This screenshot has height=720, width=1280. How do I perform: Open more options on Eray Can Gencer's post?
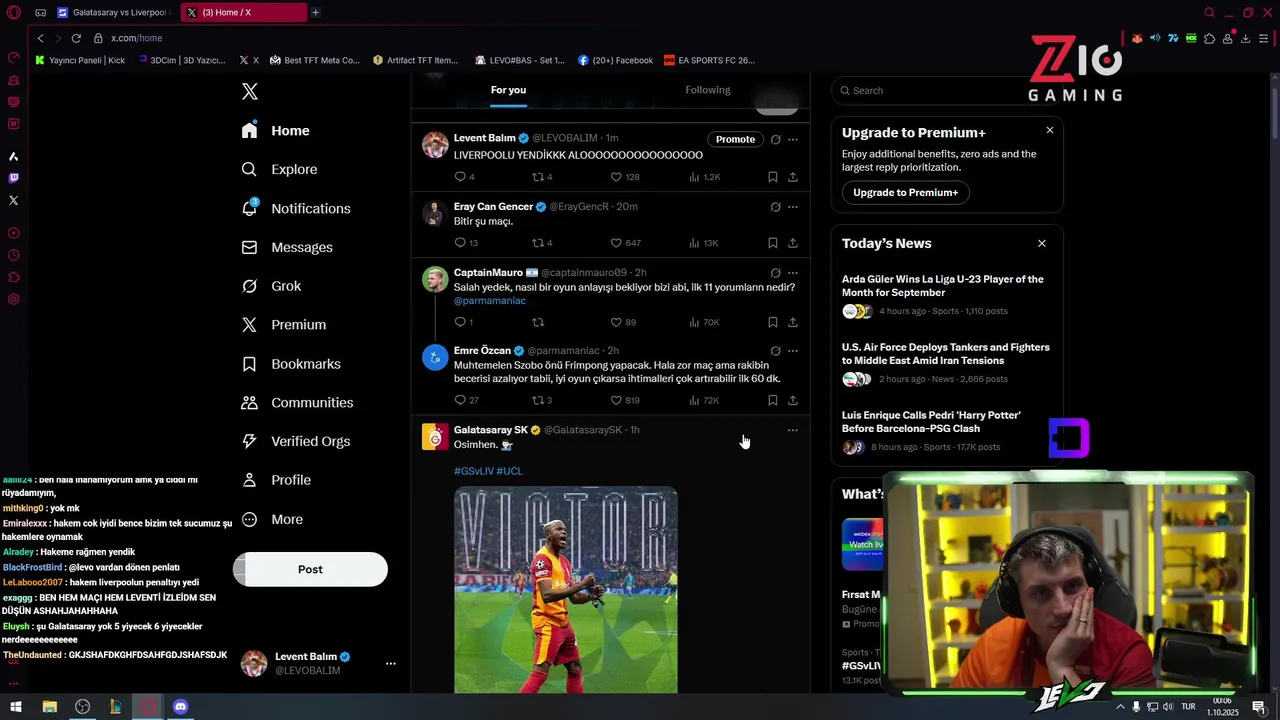point(793,207)
